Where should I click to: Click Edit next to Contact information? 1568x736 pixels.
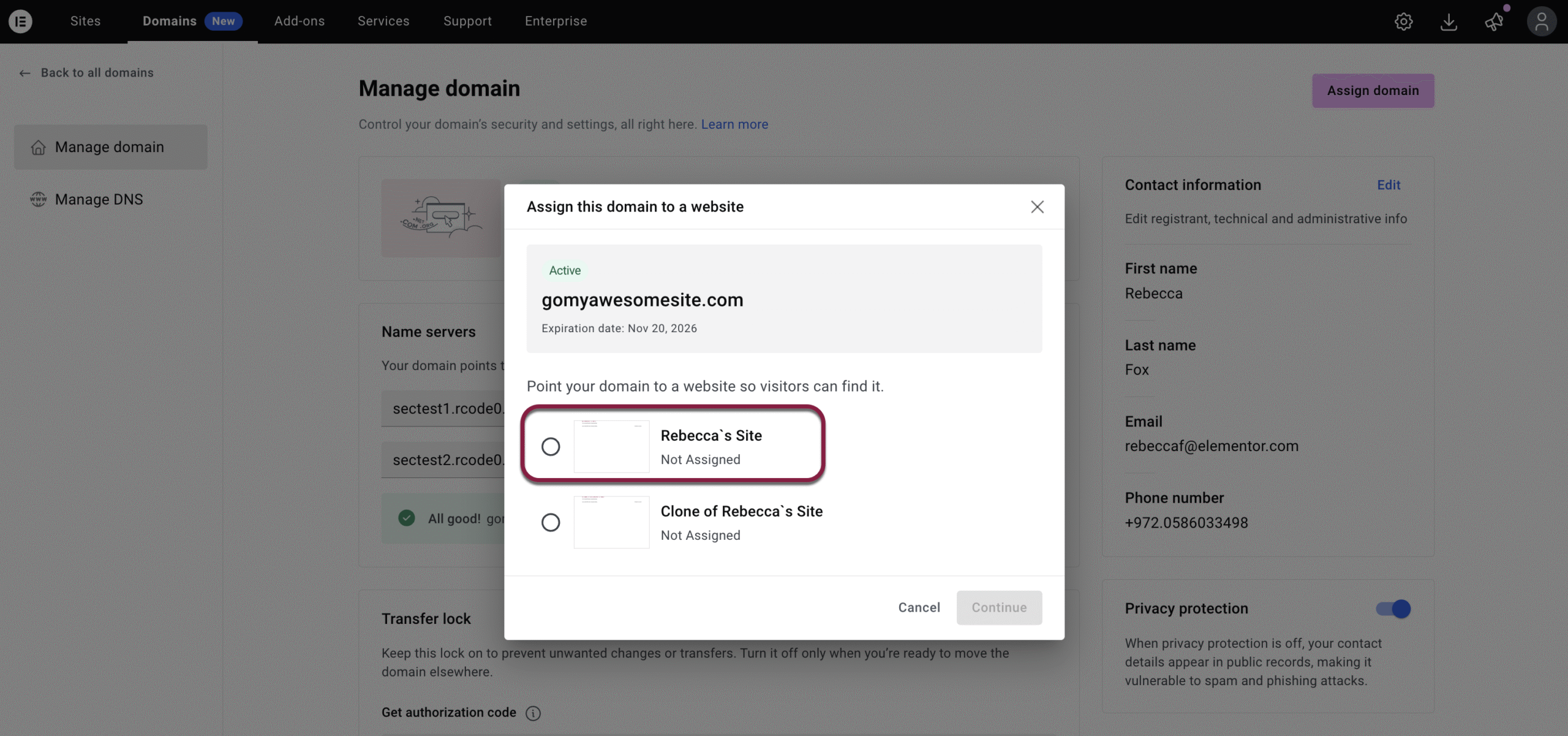(1389, 185)
